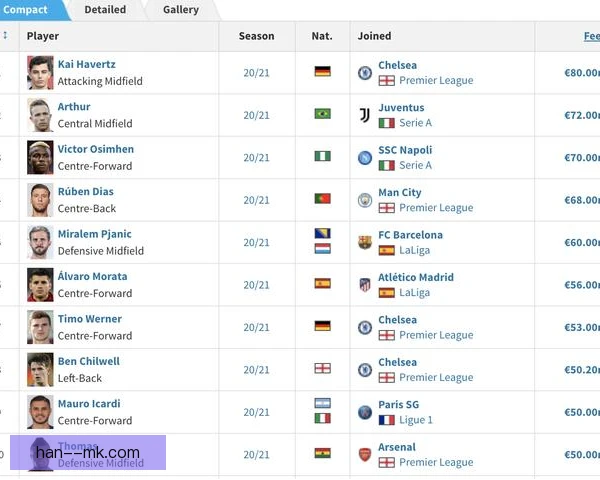Select the Compact view tab

tap(25, 10)
